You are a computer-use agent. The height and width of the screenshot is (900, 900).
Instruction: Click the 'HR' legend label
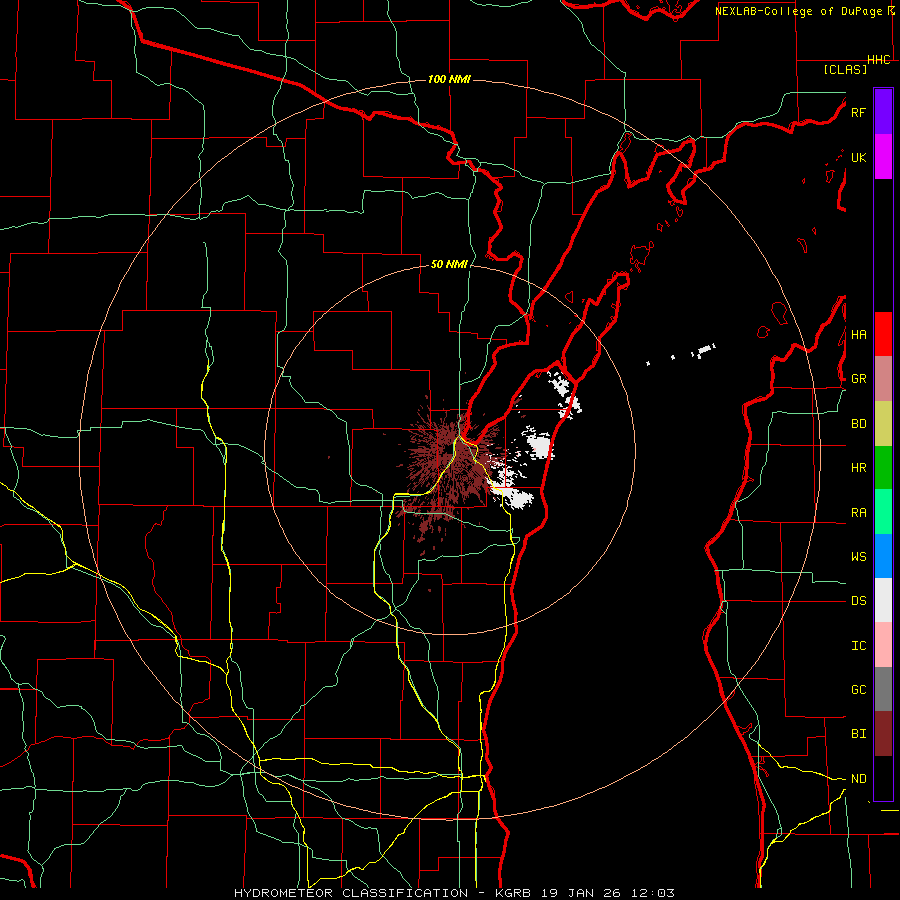coord(858,468)
